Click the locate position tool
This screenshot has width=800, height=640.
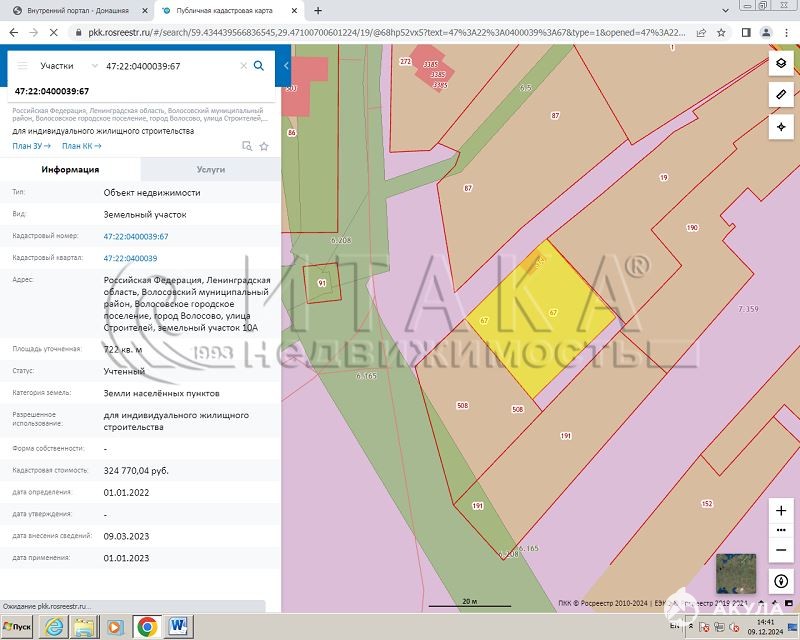[x=781, y=127]
